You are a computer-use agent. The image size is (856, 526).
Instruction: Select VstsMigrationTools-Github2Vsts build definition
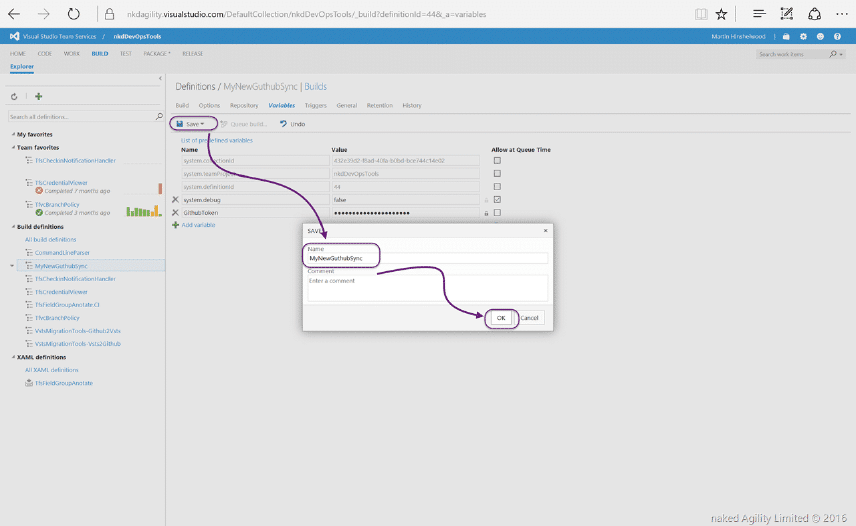click(78, 331)
